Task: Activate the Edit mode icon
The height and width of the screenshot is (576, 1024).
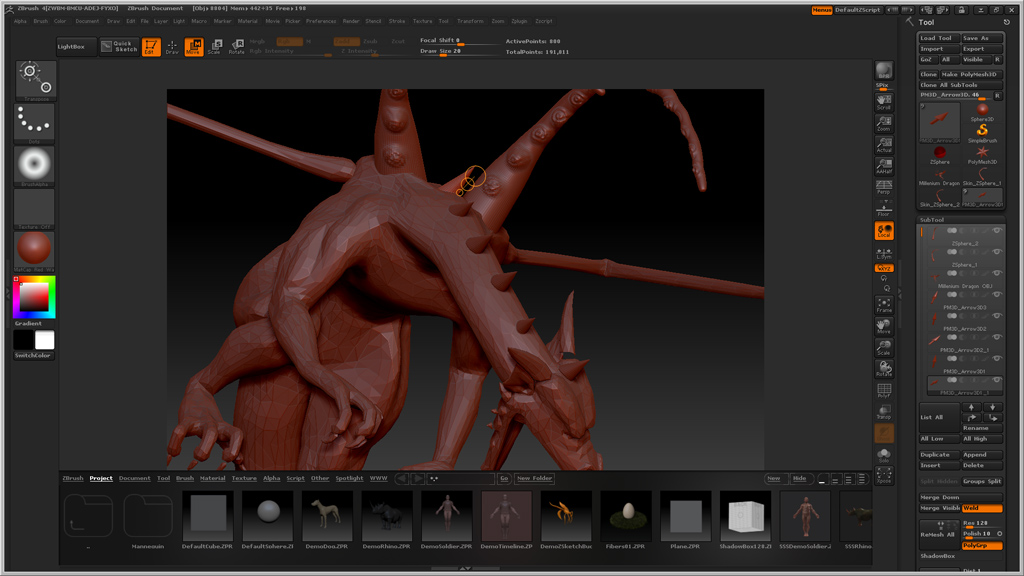Action: click(x=151, y=47)
